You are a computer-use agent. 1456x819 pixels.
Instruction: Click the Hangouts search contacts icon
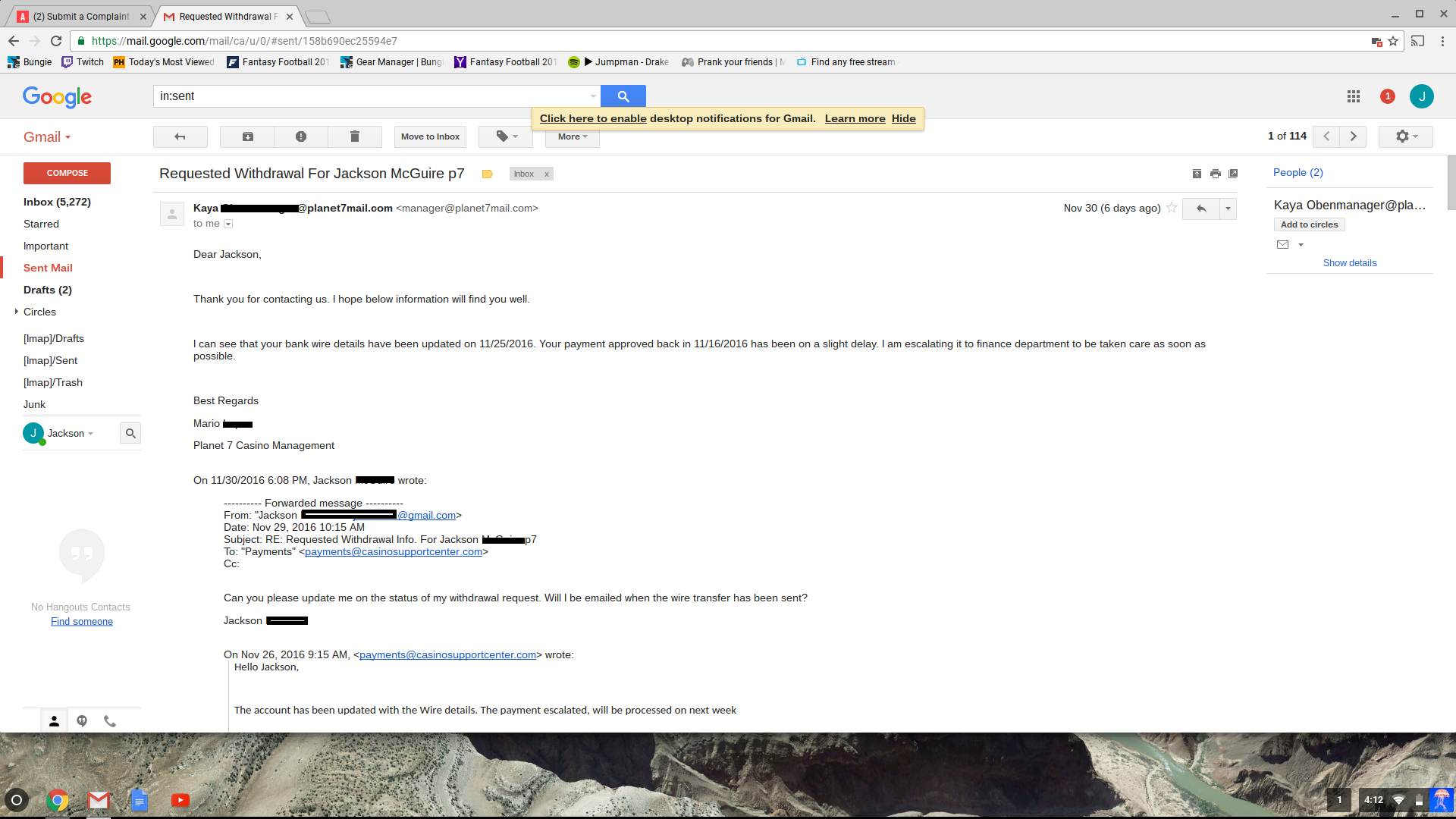point(130,433)
